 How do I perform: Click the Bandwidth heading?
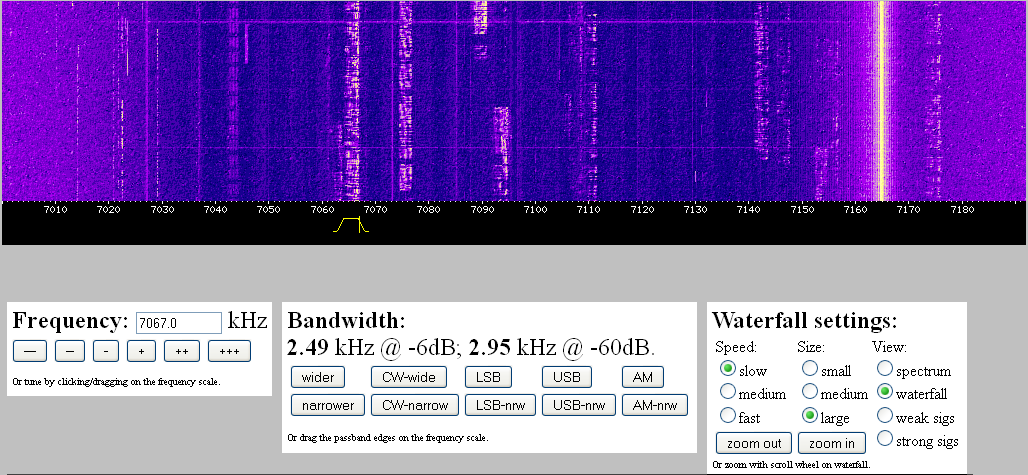pos(346,321)
